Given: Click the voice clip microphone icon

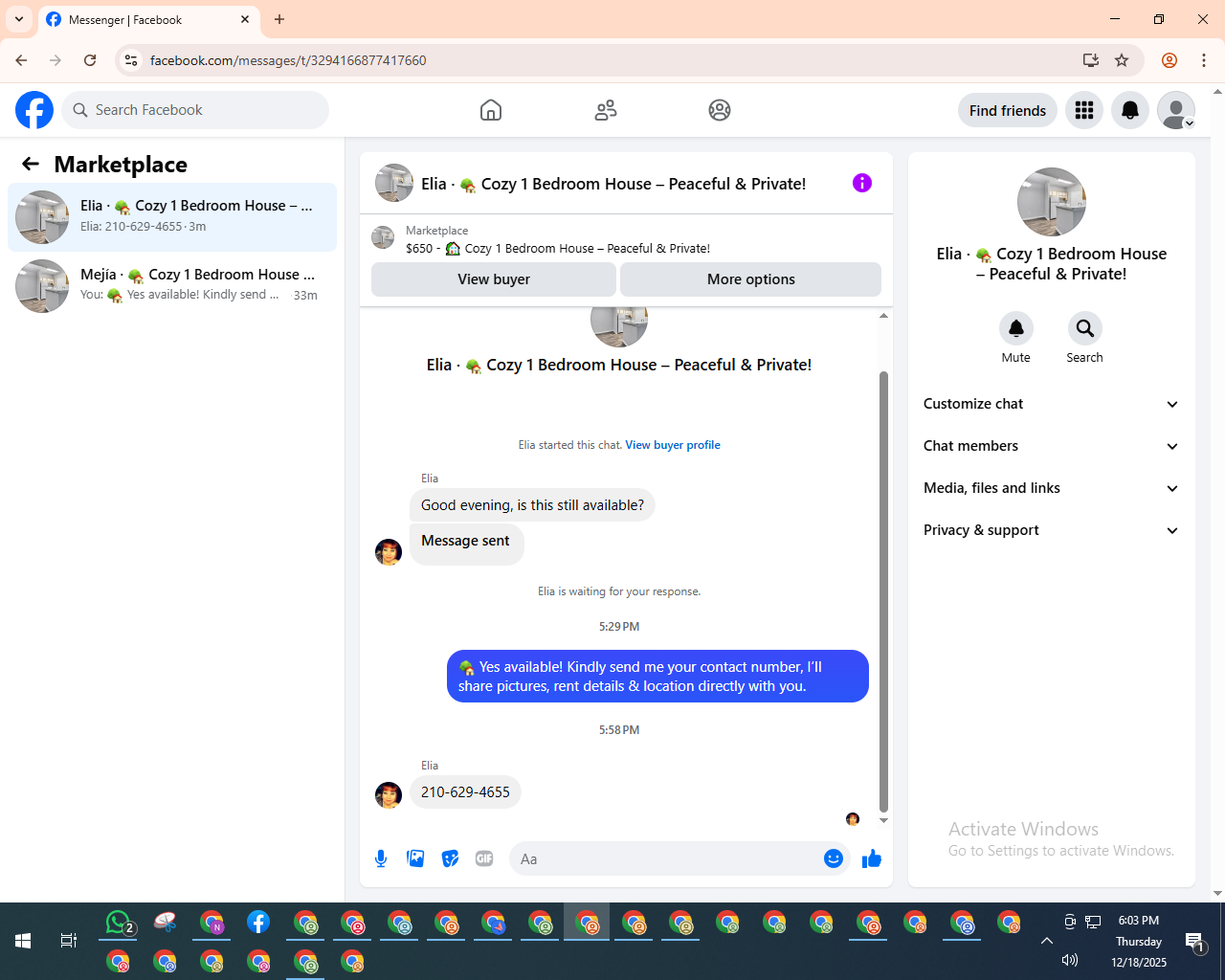Looking at the screenshot, I should point(381,858).
